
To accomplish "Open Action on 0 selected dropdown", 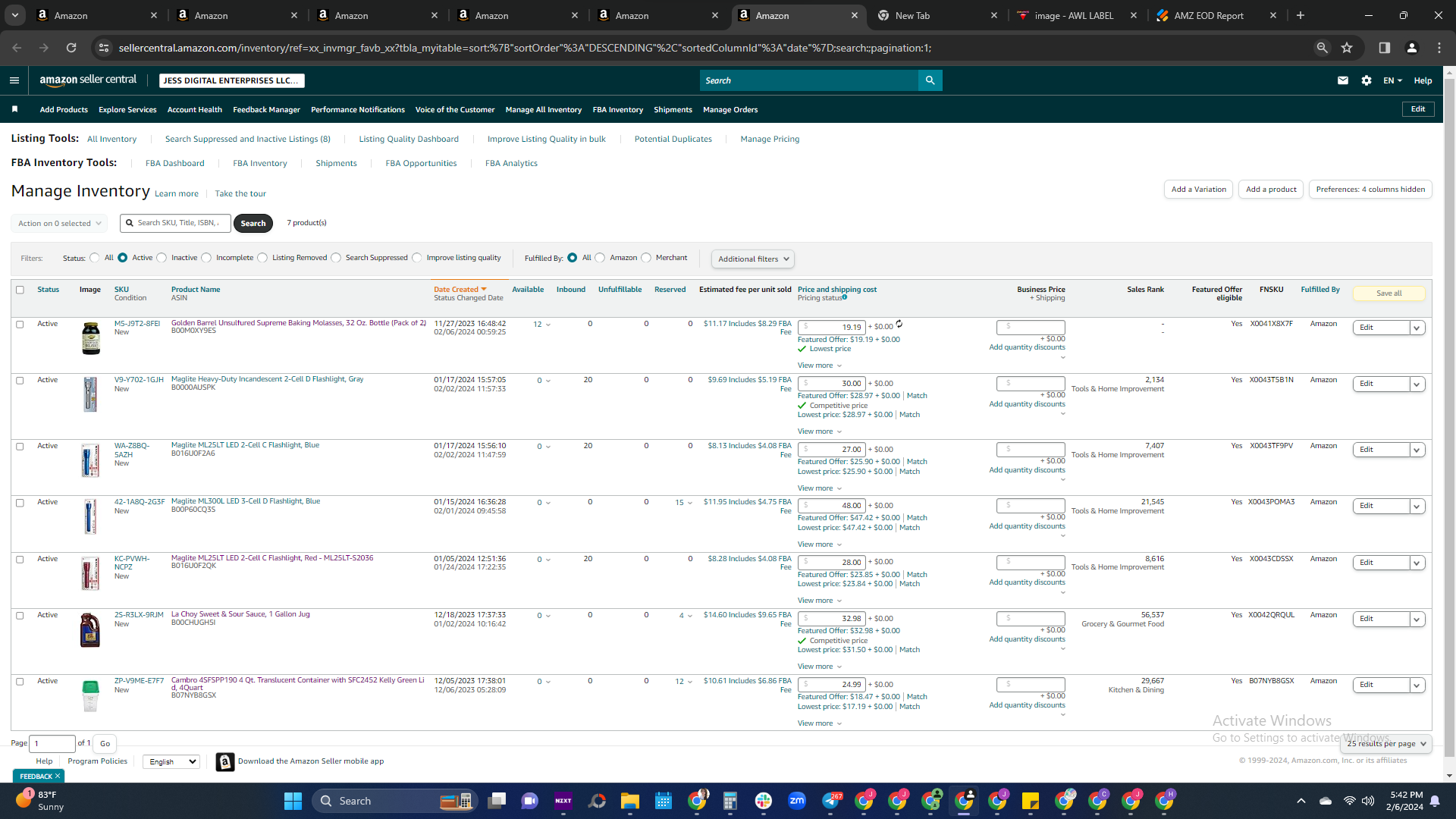I will pos(59,224).
